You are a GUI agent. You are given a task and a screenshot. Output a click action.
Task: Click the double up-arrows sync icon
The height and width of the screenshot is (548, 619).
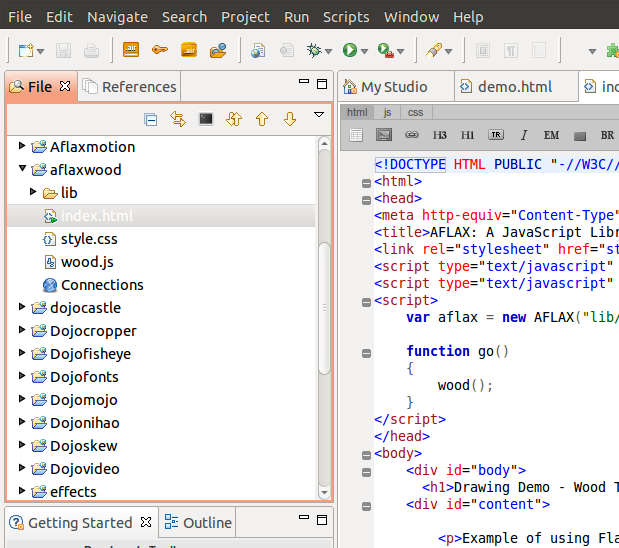pos(234,119)
